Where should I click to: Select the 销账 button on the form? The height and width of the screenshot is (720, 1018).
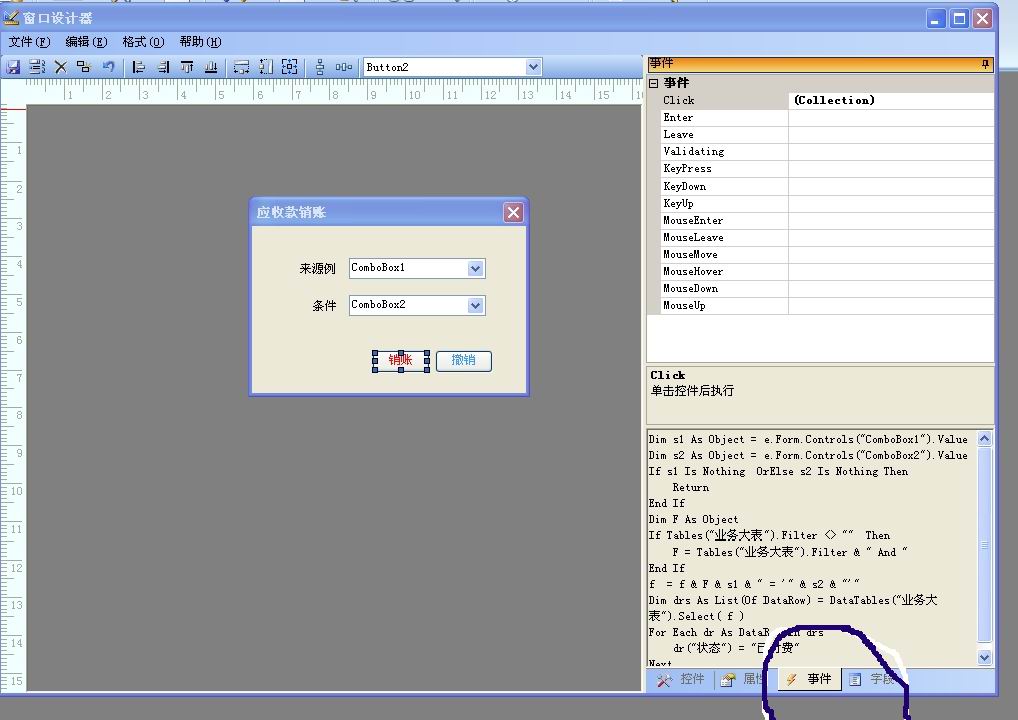(x=400, y=360)
